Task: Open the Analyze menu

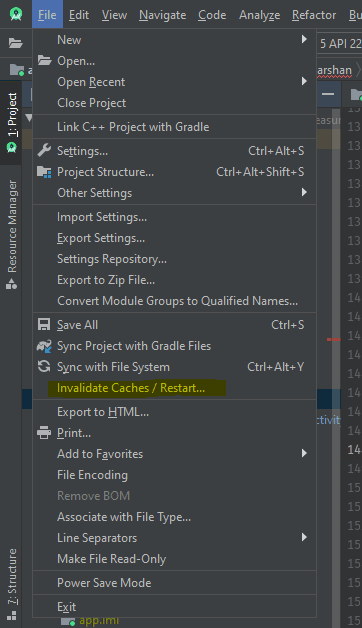Action: [x=259, y=15]
